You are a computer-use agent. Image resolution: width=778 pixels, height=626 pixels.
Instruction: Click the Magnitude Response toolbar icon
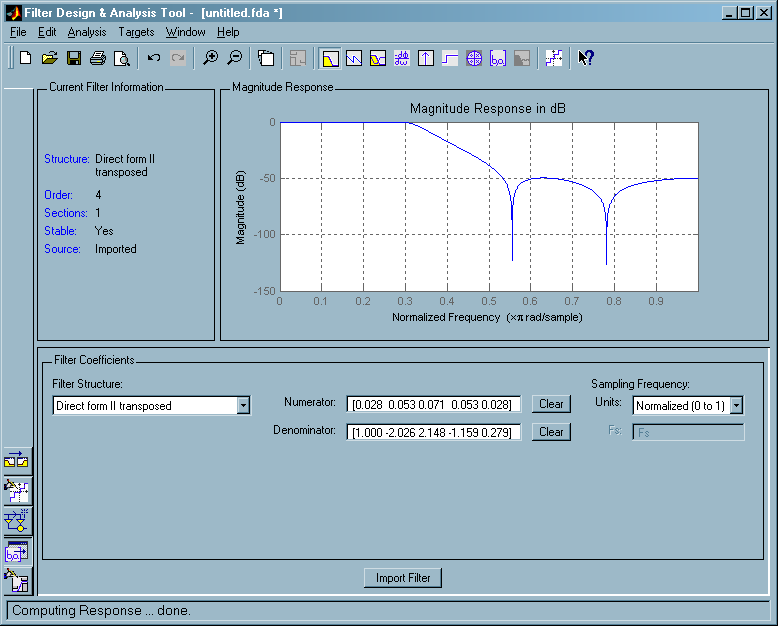(x=330, y=58)
